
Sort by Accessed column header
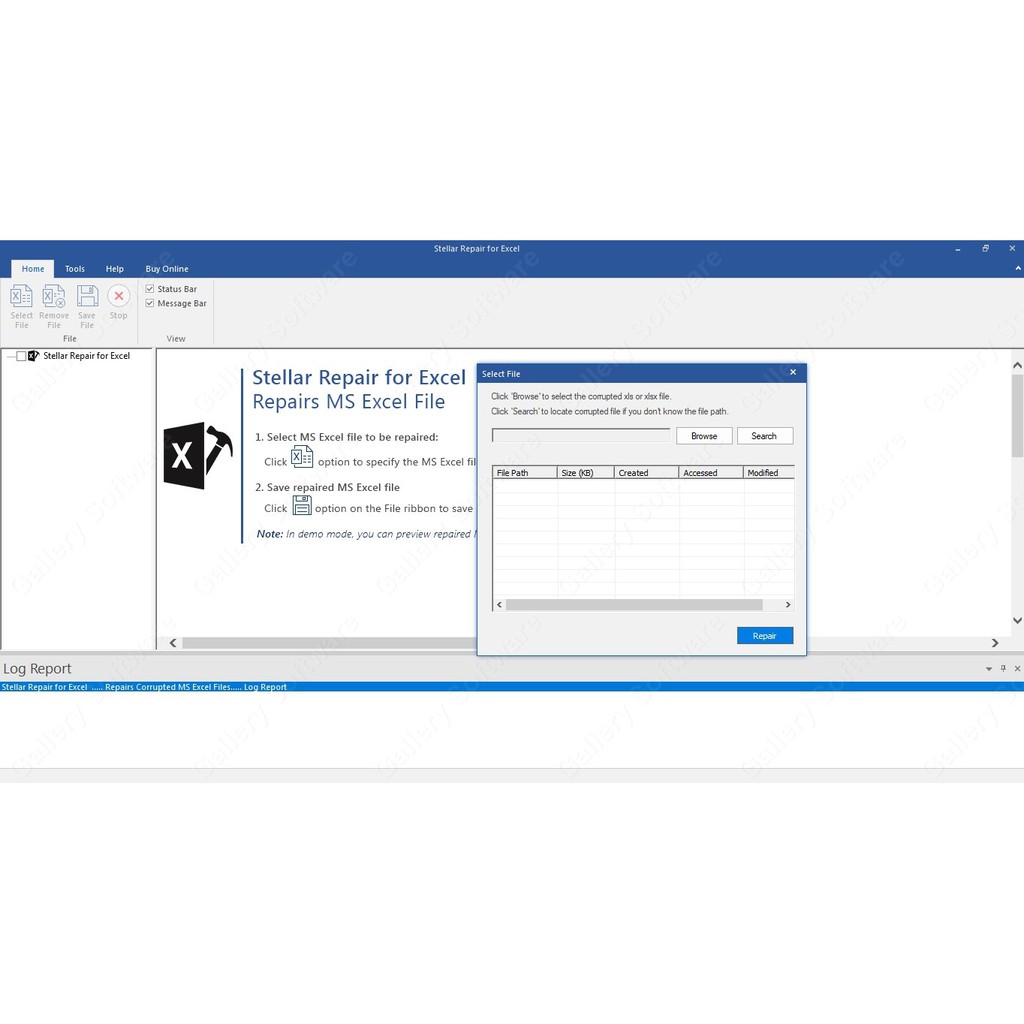[x=711, y=473]
